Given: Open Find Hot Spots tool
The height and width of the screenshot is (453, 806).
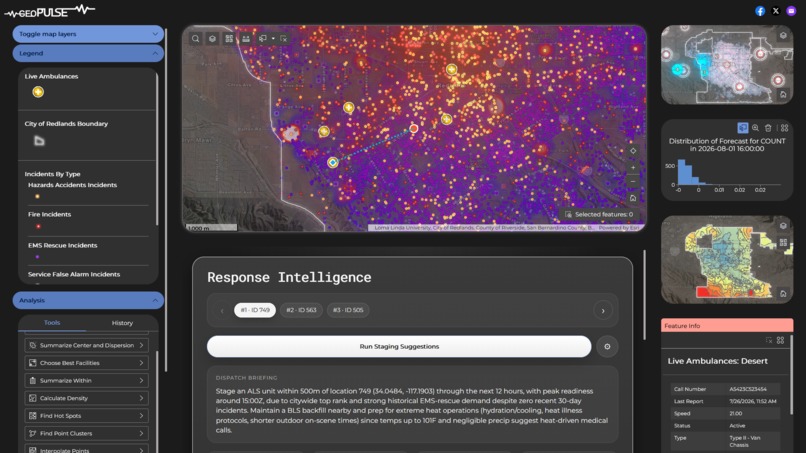Looking at the screenshot, I should point(86,415).
